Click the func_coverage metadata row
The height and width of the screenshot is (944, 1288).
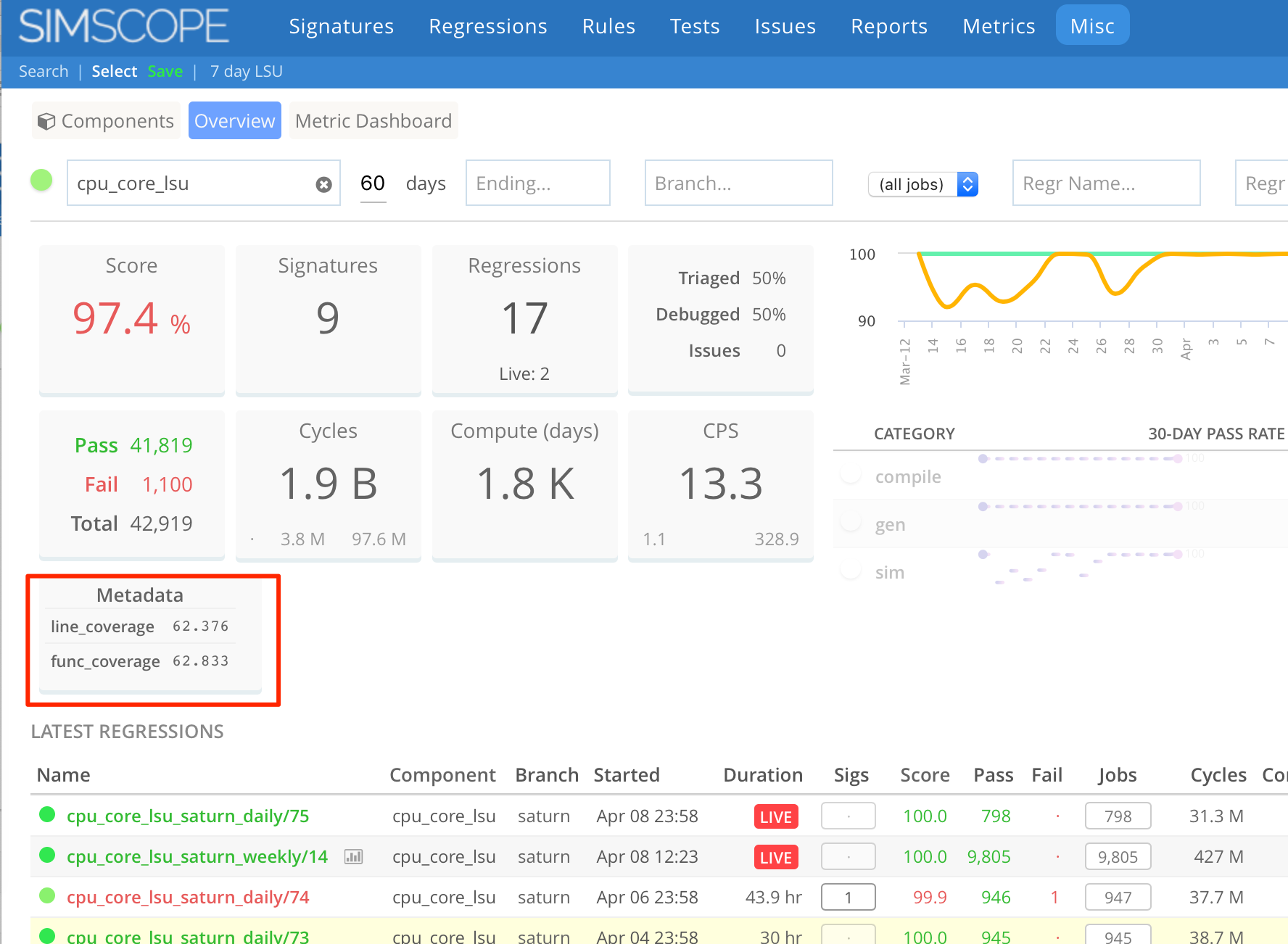click(x=139, y=661)
